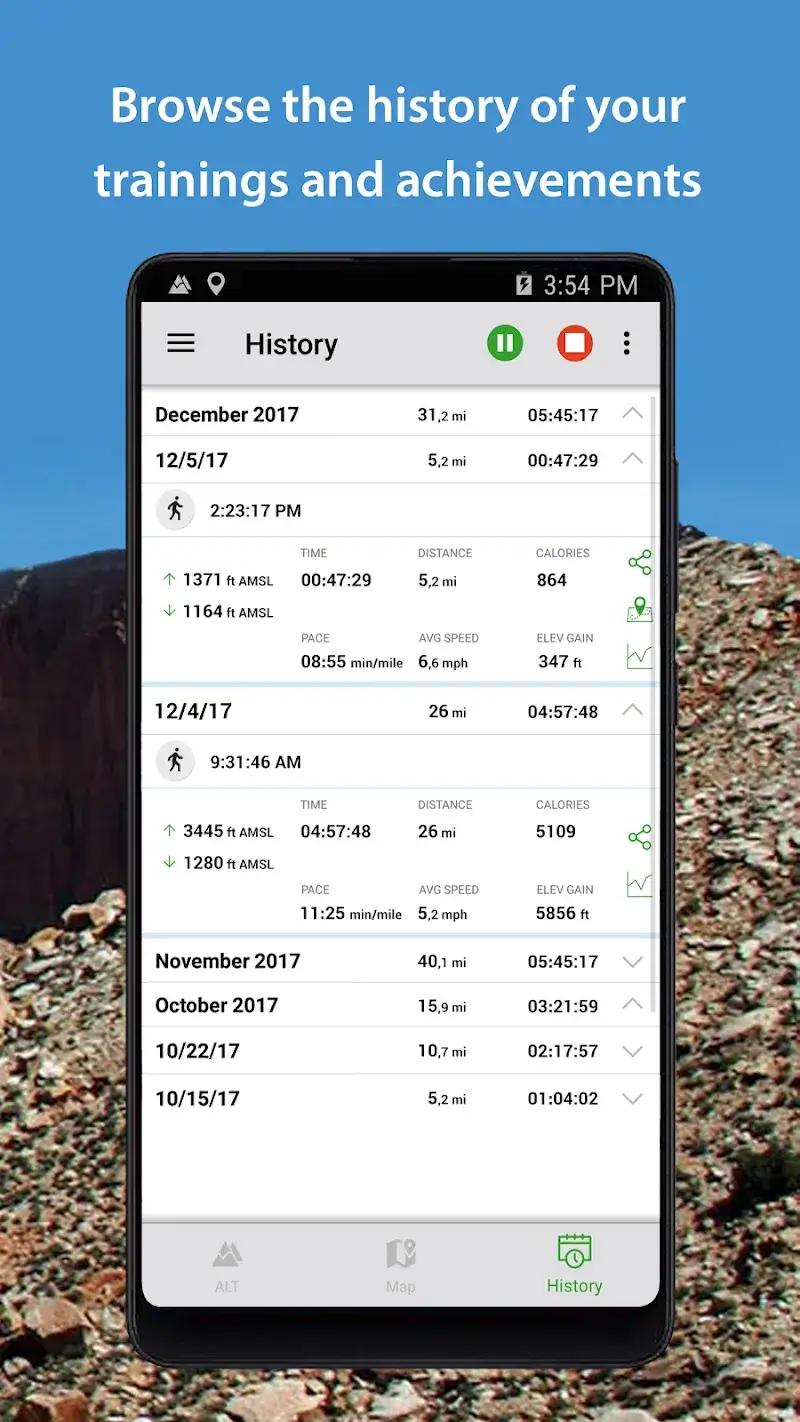Viewport: 800px width, 1422px height.
Task: Stop recording with the red stop button
Action: [575, 343]
